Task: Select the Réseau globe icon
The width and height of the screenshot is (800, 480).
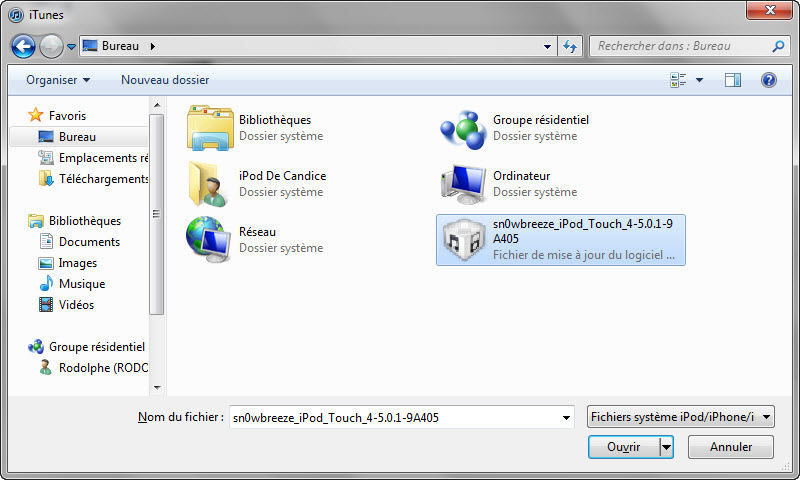Action: click(x=208, y=239)
